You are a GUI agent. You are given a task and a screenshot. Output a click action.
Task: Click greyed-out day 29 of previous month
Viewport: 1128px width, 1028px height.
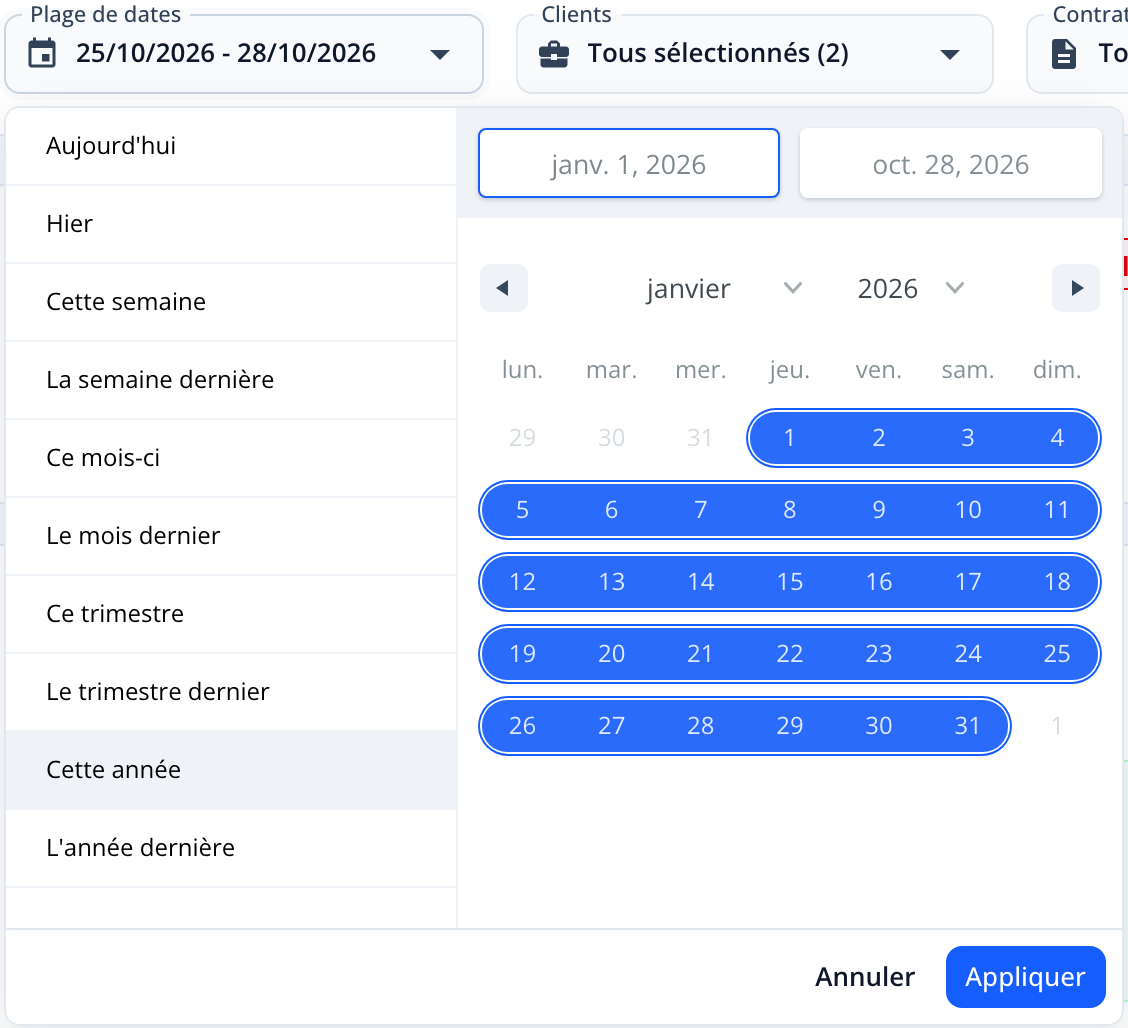522,438
